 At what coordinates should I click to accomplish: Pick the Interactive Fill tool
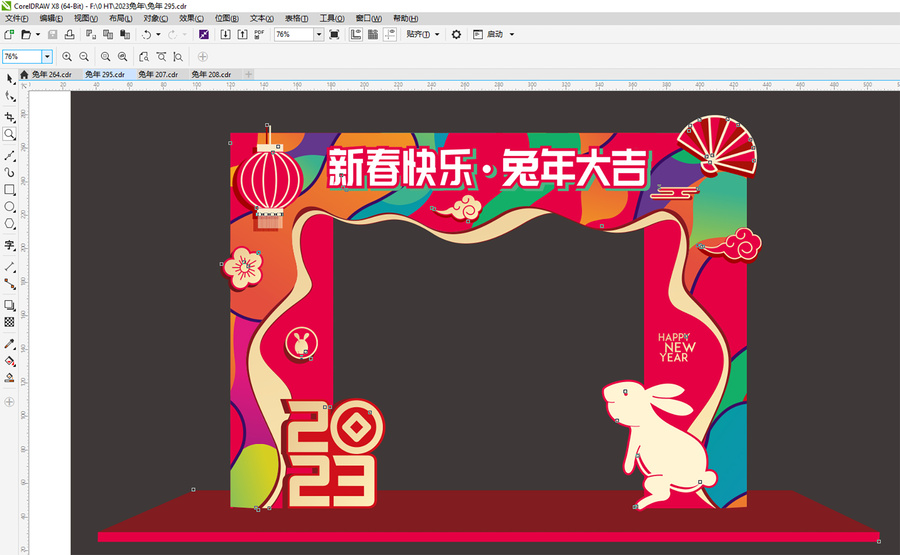click(9, 361)
